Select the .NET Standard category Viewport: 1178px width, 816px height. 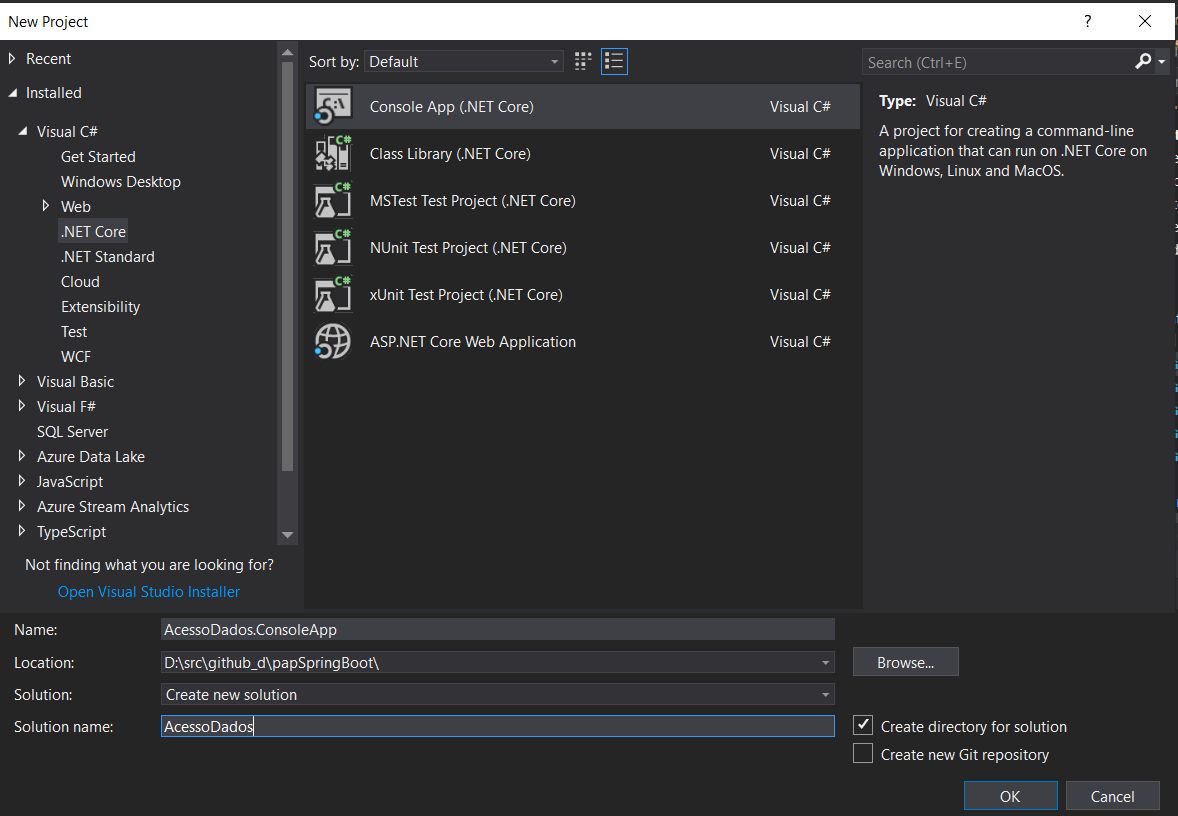pyautogui.click(x=107, y=257)
